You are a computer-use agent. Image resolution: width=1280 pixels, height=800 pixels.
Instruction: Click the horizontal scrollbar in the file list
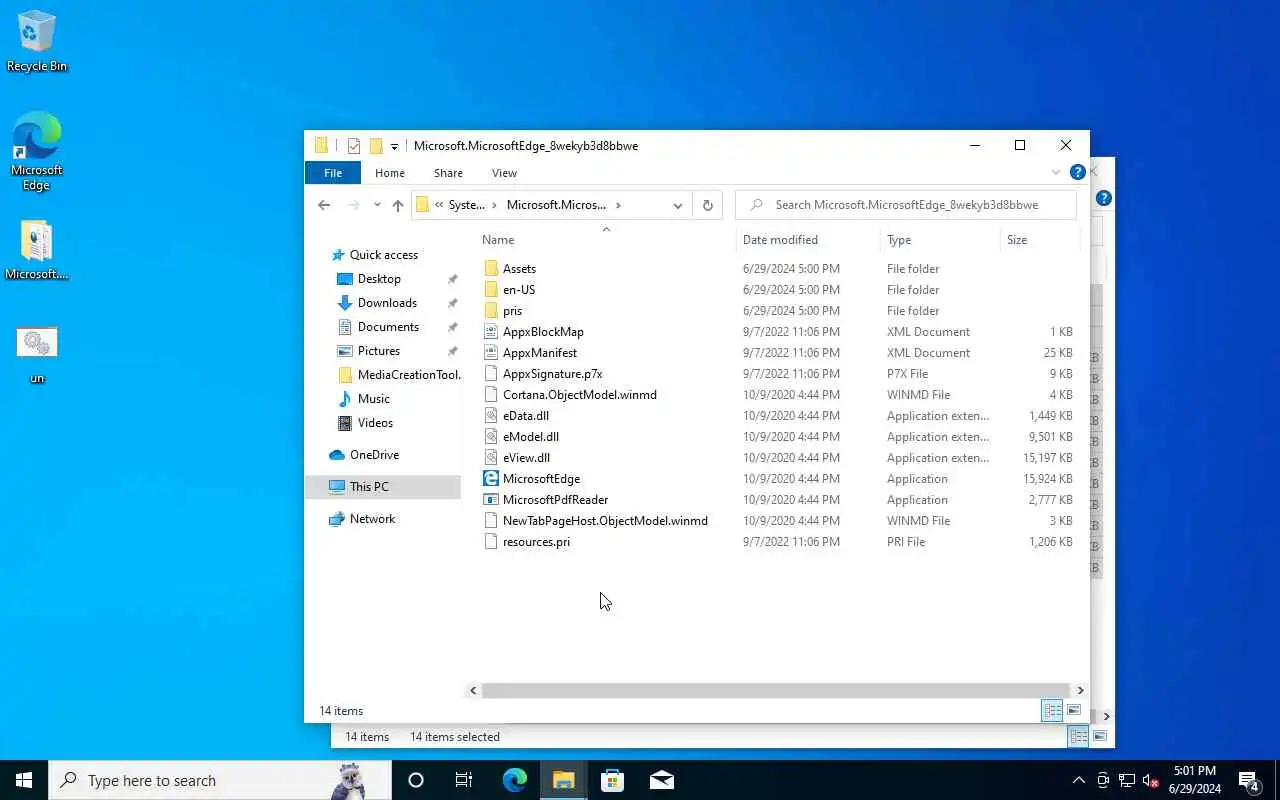pos(776,690)
